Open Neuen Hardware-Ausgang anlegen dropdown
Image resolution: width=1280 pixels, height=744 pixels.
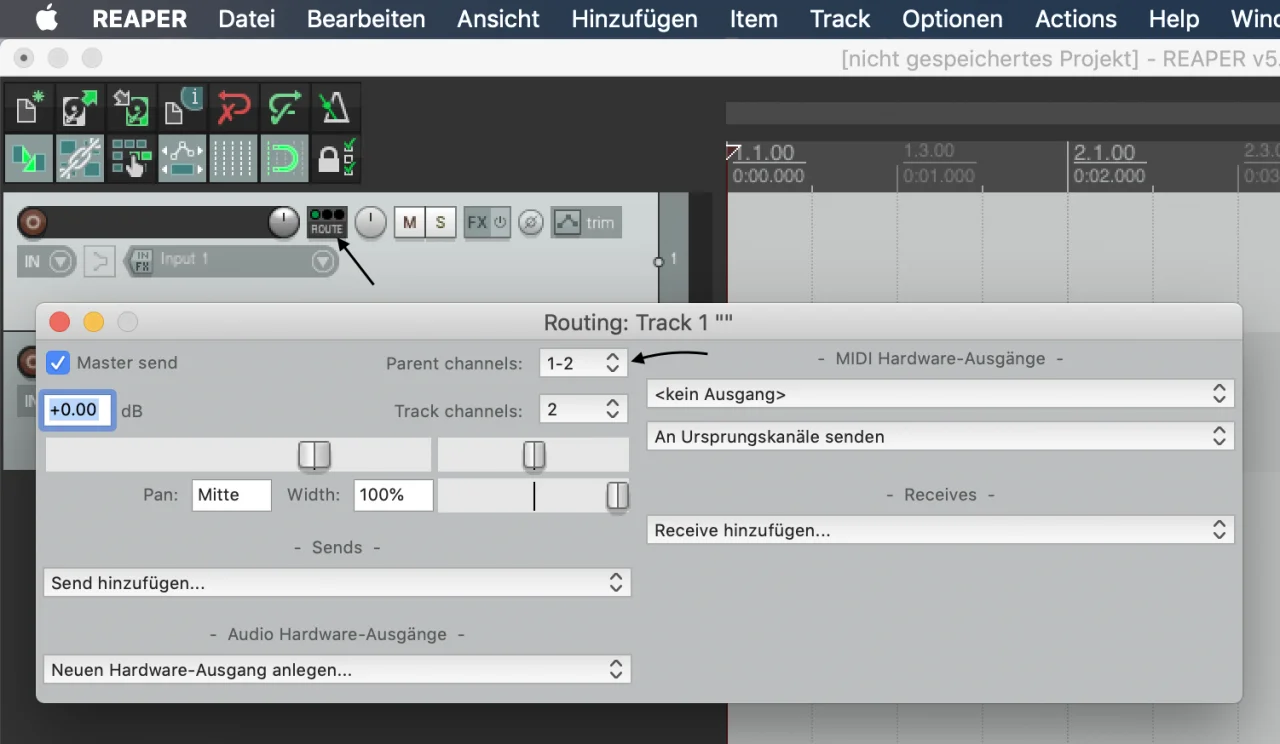coord(337,669)
